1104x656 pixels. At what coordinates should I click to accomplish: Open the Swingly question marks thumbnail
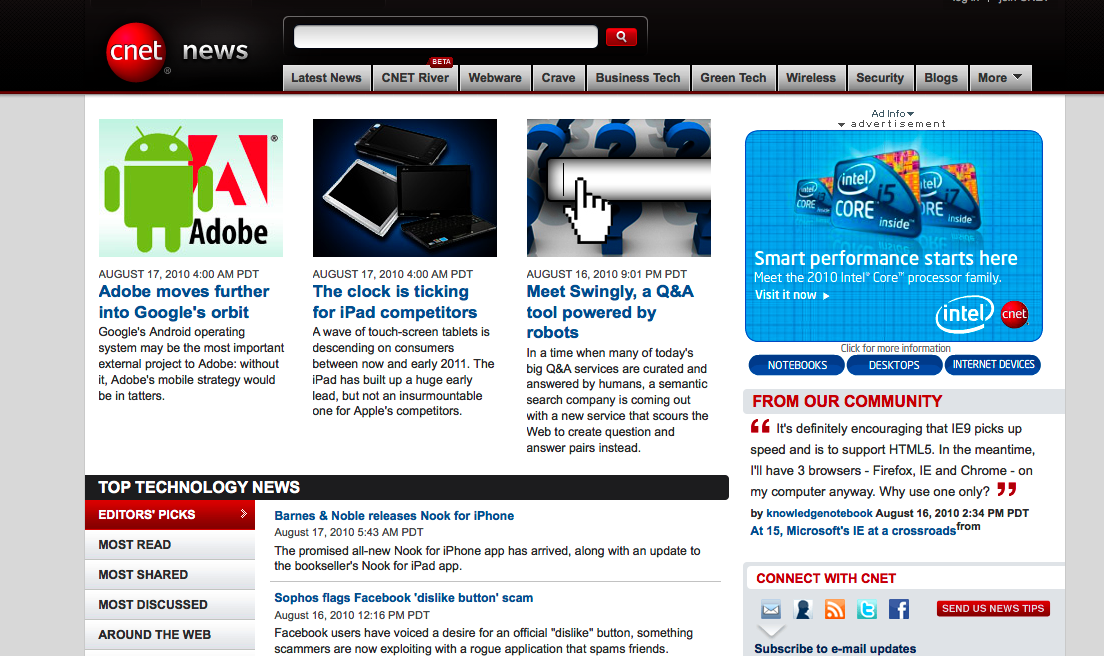[619, 188]
